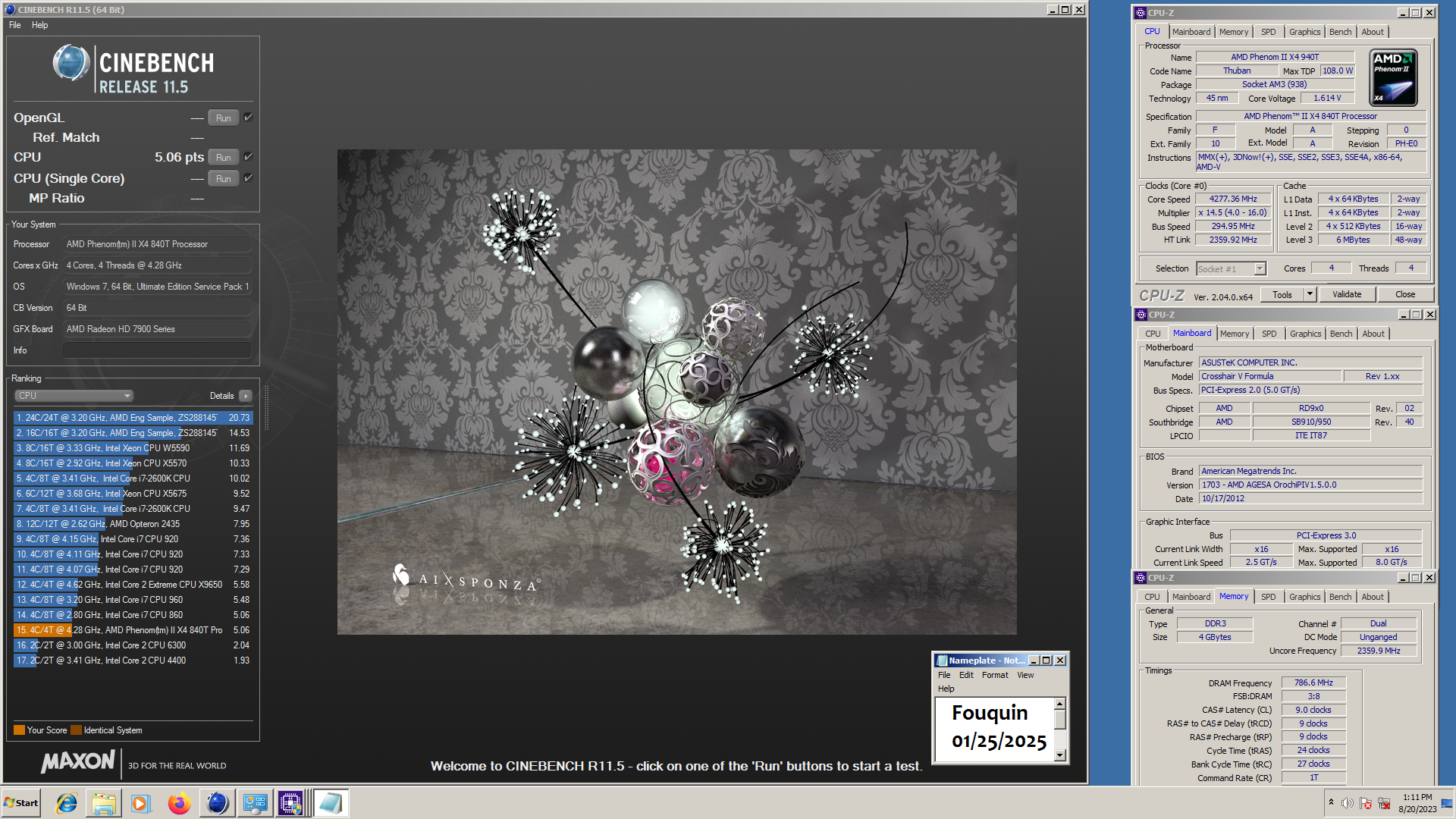Viewport: 1456px width, 819px height.
Task: Open Graphics tab in the Memory CPU-Z window
Action: click(1304, 597)
